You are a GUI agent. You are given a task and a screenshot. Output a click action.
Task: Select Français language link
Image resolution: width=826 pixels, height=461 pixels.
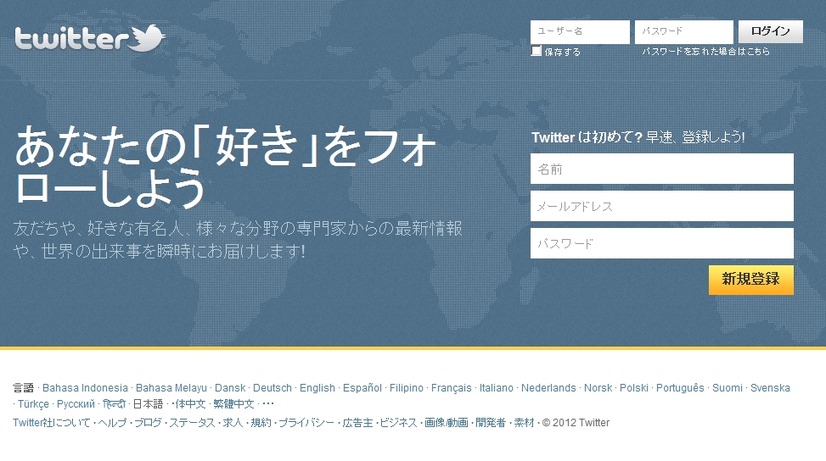(x=451, y=388)
